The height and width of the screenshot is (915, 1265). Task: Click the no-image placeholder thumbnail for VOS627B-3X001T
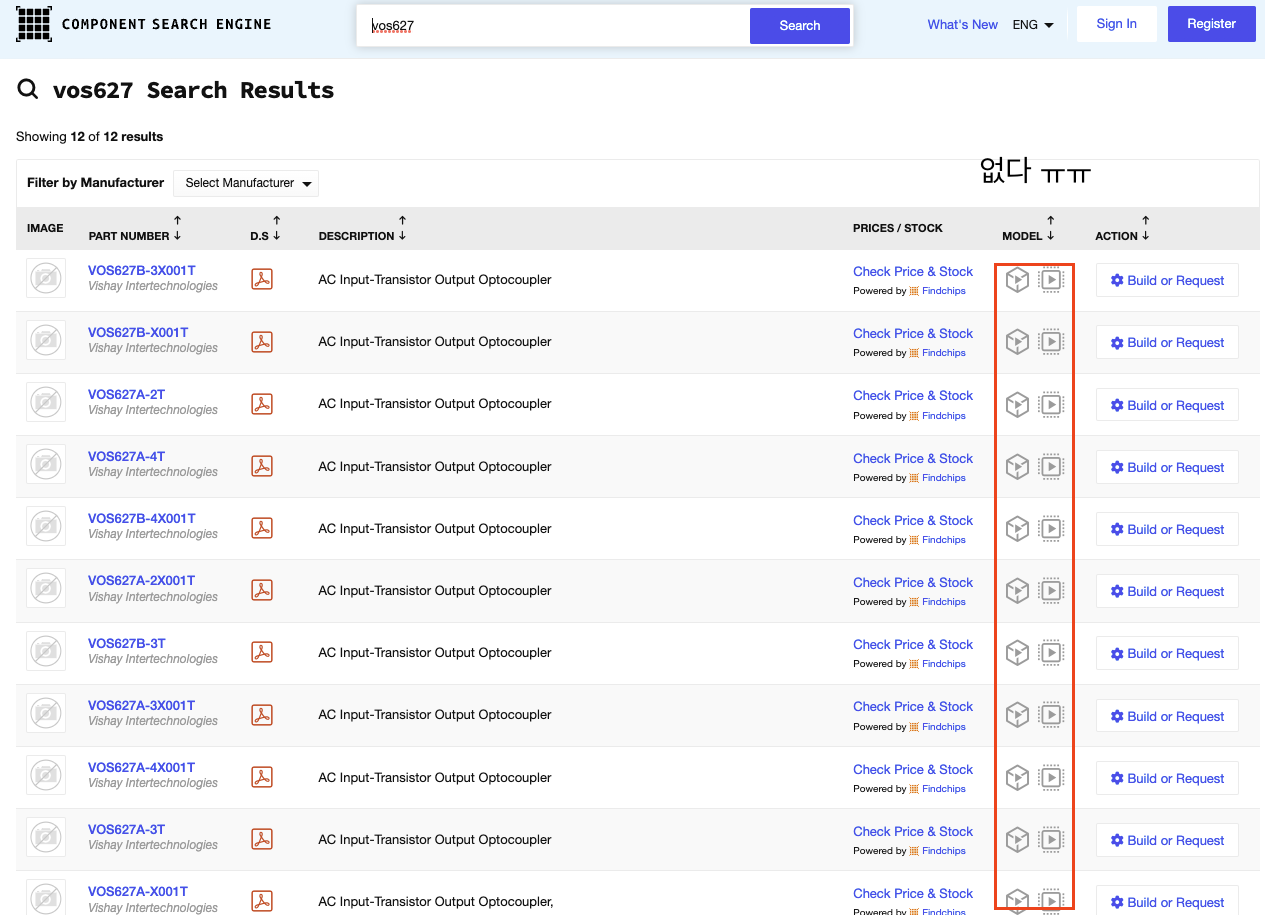[x=46, y=279]
